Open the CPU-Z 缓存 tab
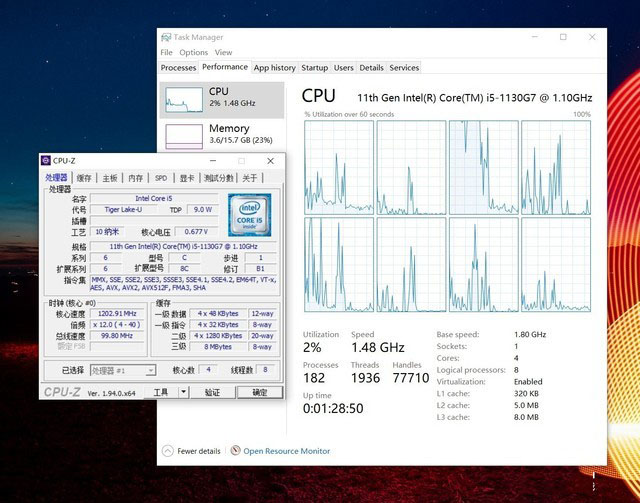This screenshot has width=640, height=503. coord(84,178)
